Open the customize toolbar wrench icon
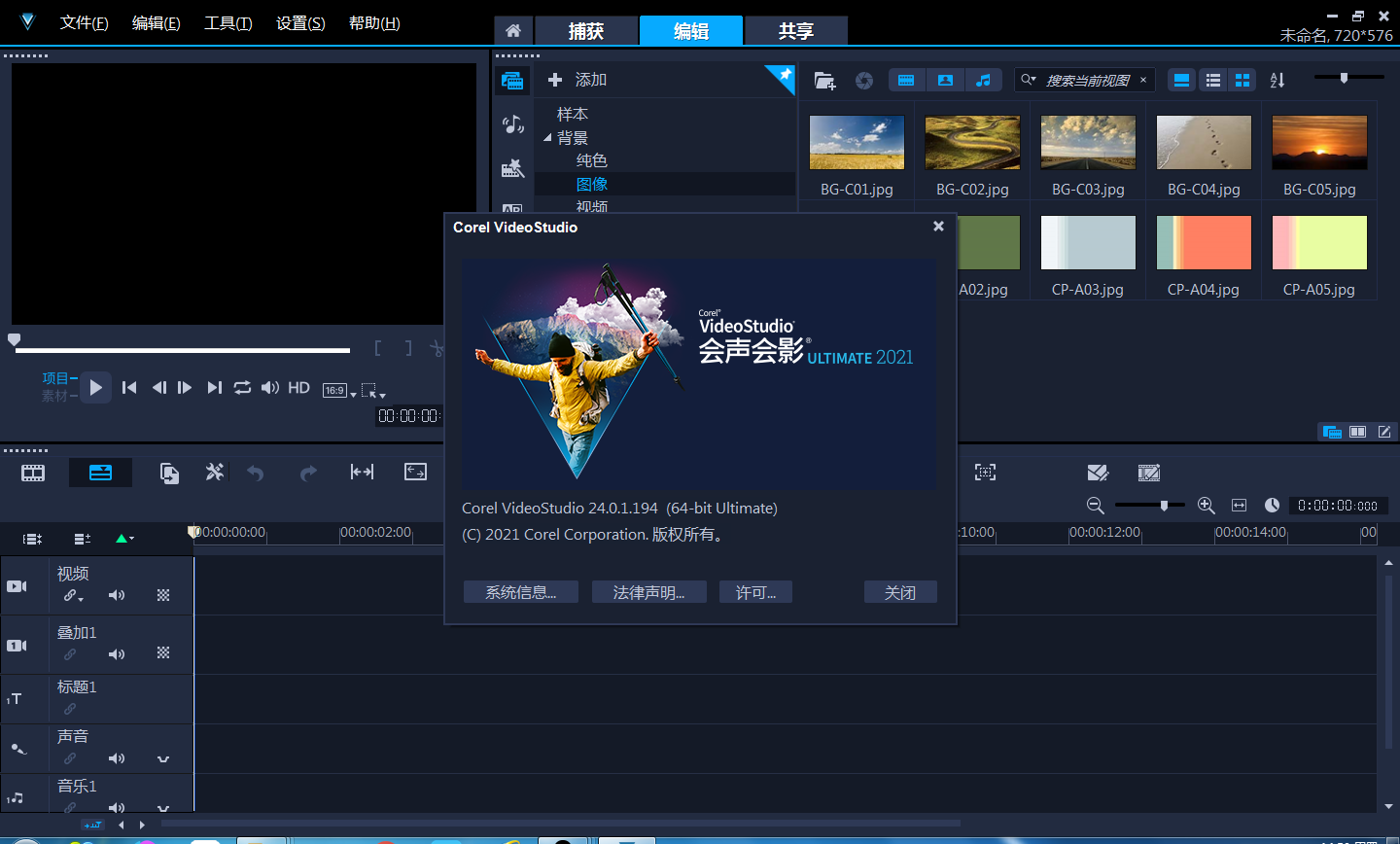Viewport: 1400px width, 844px height. (x=214, y=472)
